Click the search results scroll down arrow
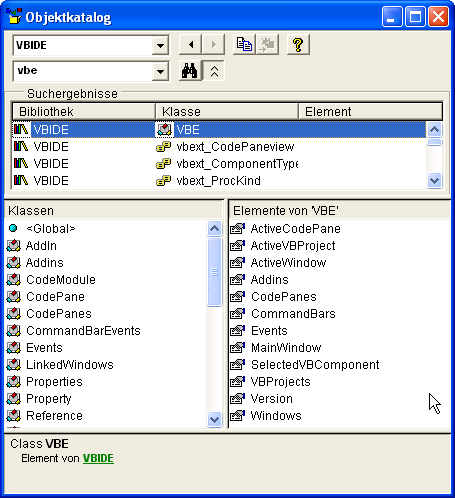The height and width of the screenshot is (498, 455). tap(434, 181)
